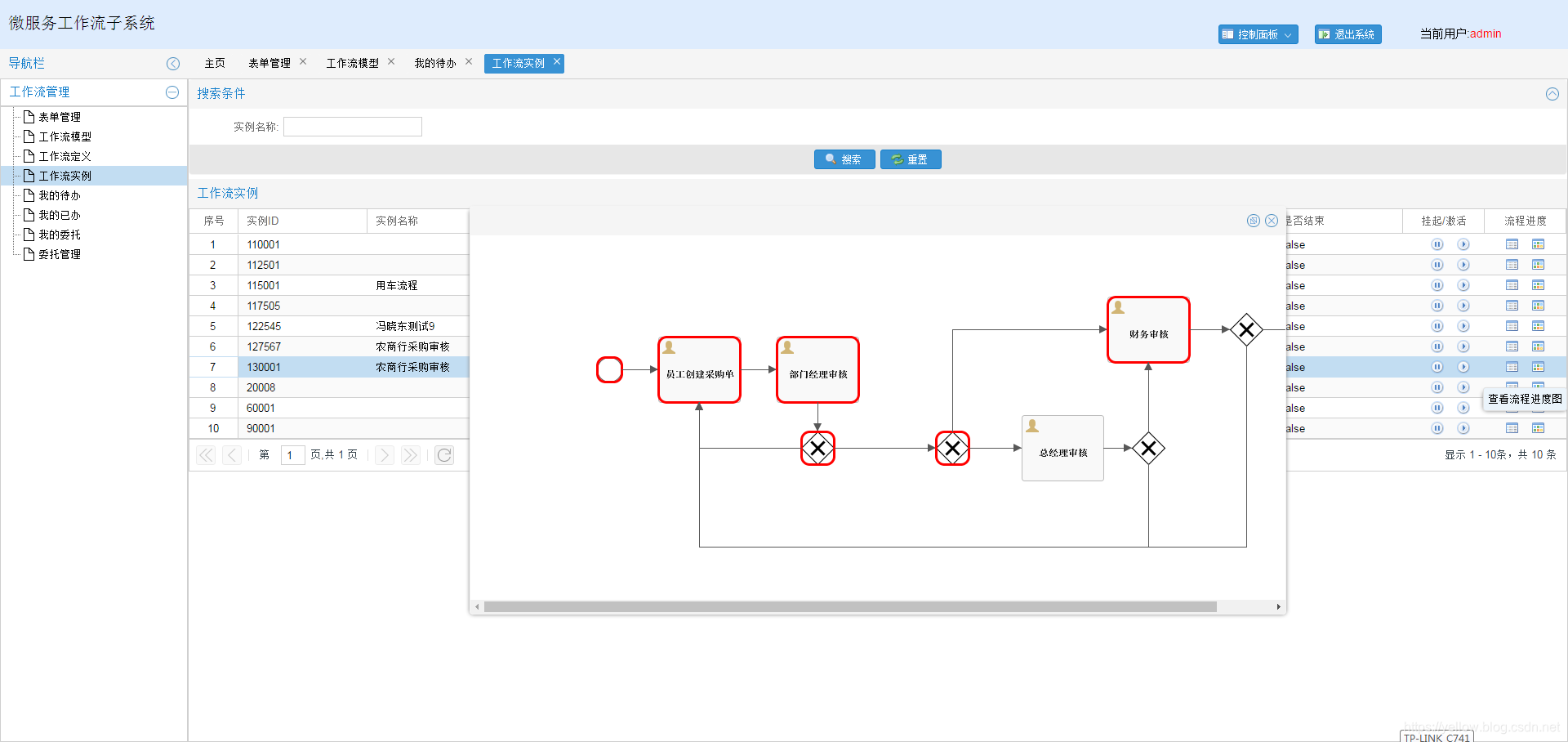Go to the previous page of results
1568x742 pixels.
tap(232, 455)
